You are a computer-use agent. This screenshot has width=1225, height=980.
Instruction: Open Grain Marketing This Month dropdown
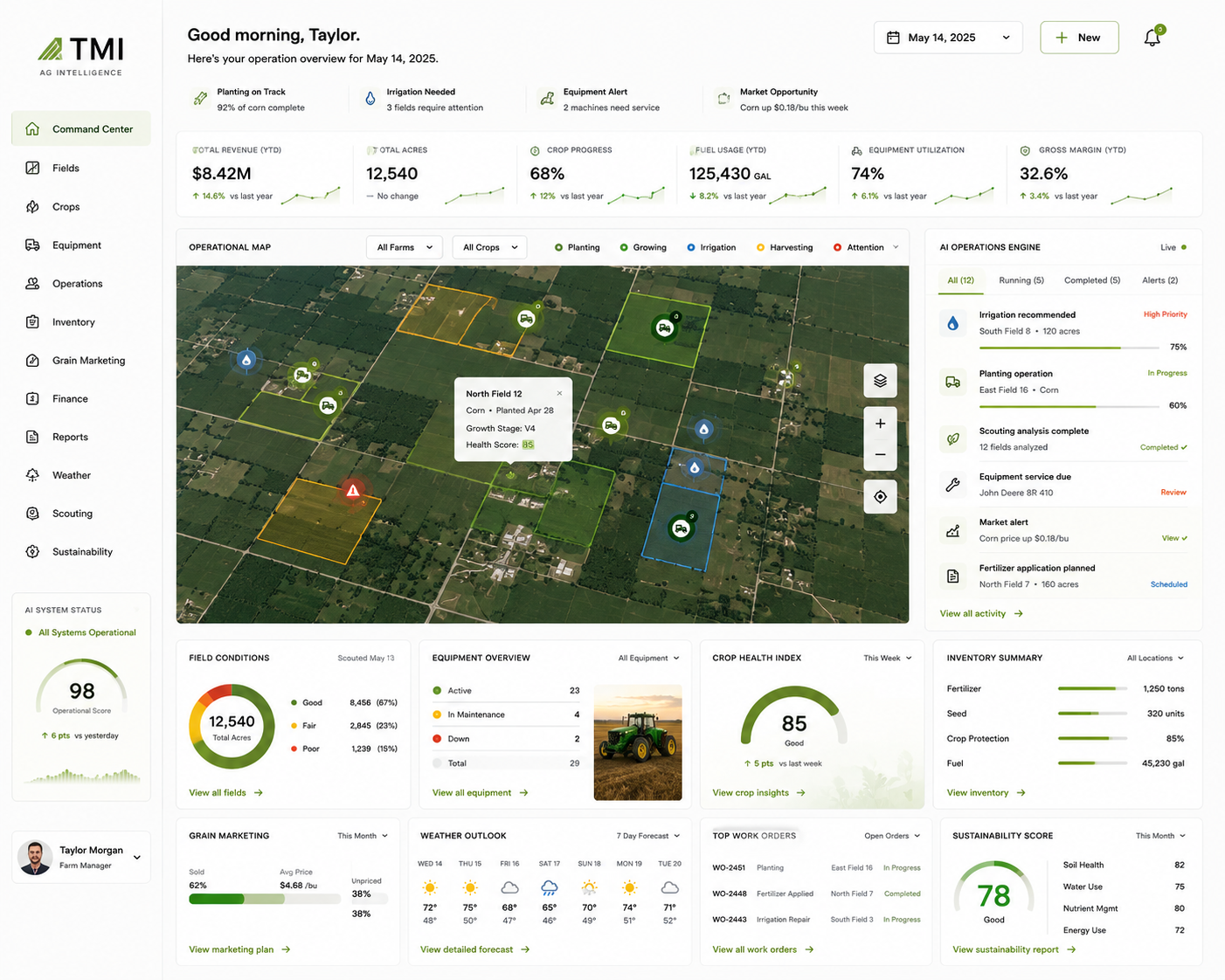point(363,836)
